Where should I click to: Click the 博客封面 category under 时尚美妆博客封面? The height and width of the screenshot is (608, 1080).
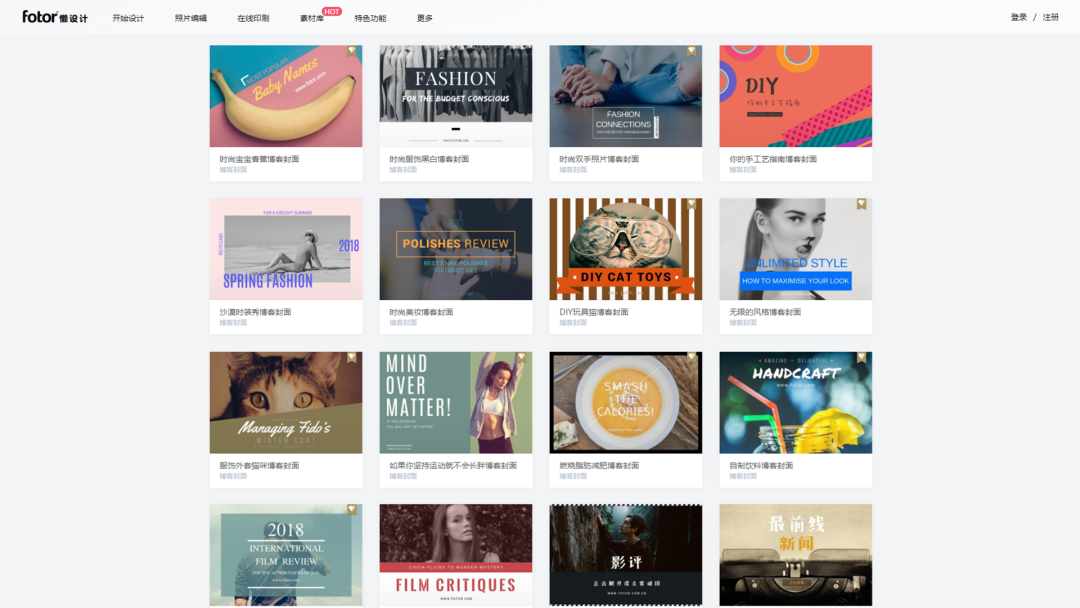pyautogui.click(x=403, y=322)
